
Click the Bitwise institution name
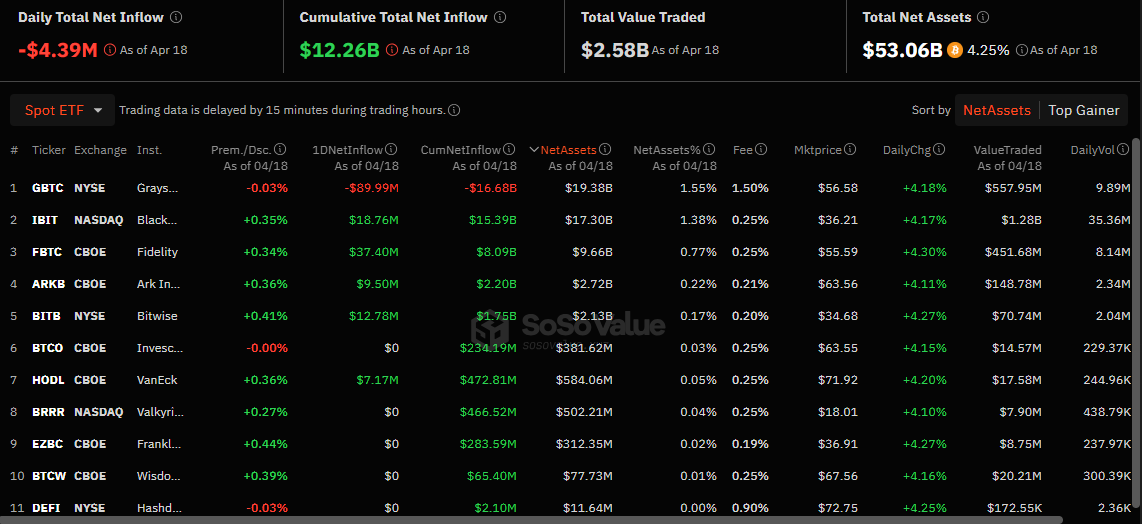pos(157,316)
